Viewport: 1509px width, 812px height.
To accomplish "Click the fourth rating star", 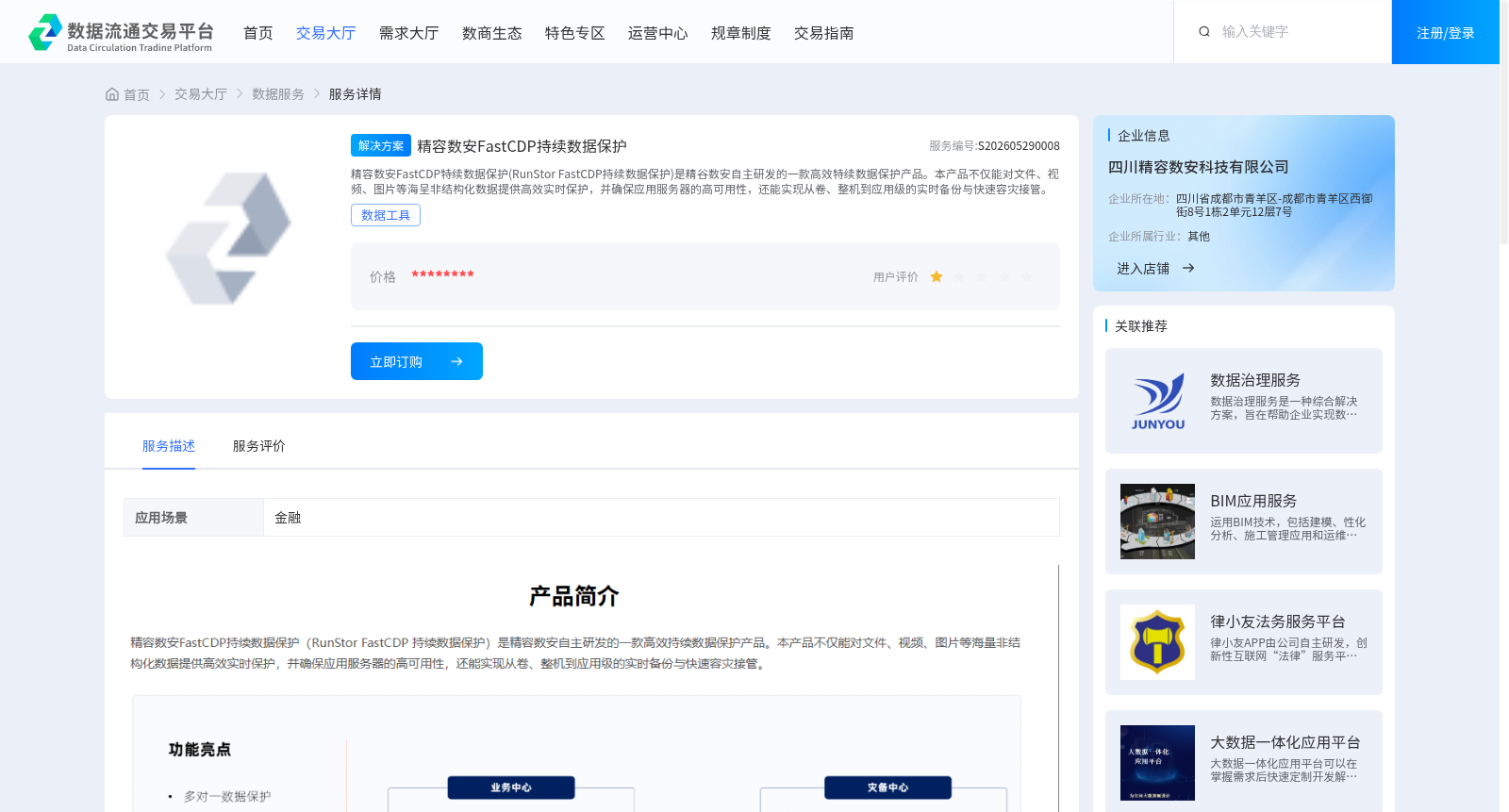I will 1004,276.
